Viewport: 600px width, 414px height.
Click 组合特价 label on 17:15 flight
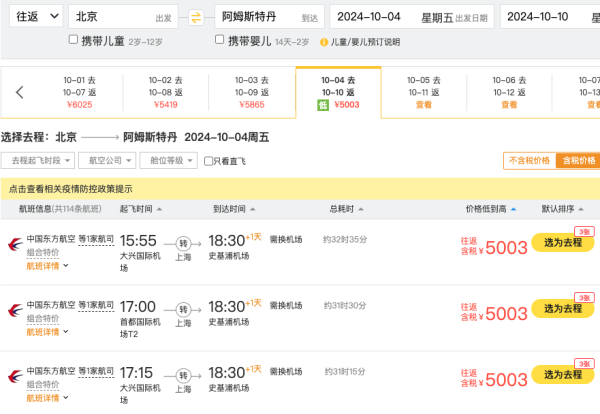pyautogui.click(x=42, y=385)
